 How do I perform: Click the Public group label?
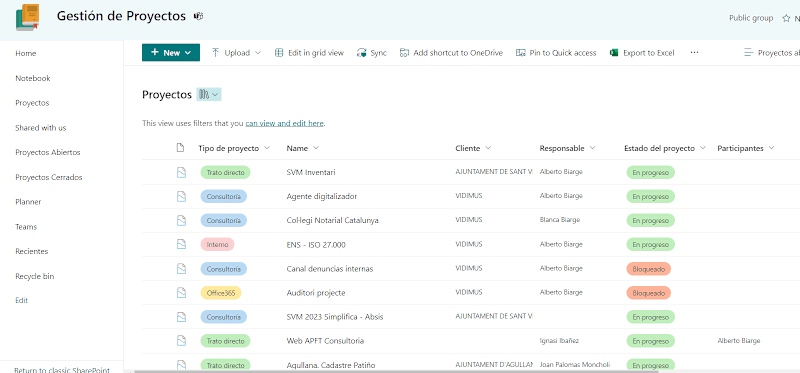pyautogui.click(x=751, y=18)
